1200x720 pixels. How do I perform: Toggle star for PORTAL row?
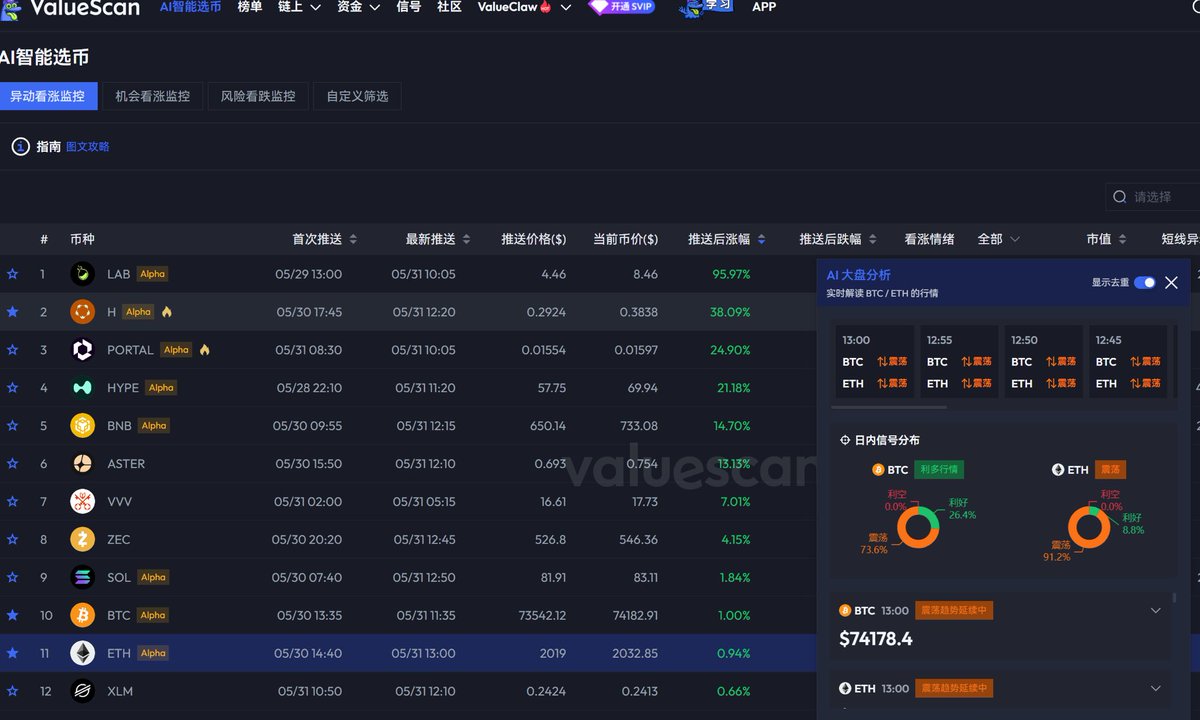[12, 350]
